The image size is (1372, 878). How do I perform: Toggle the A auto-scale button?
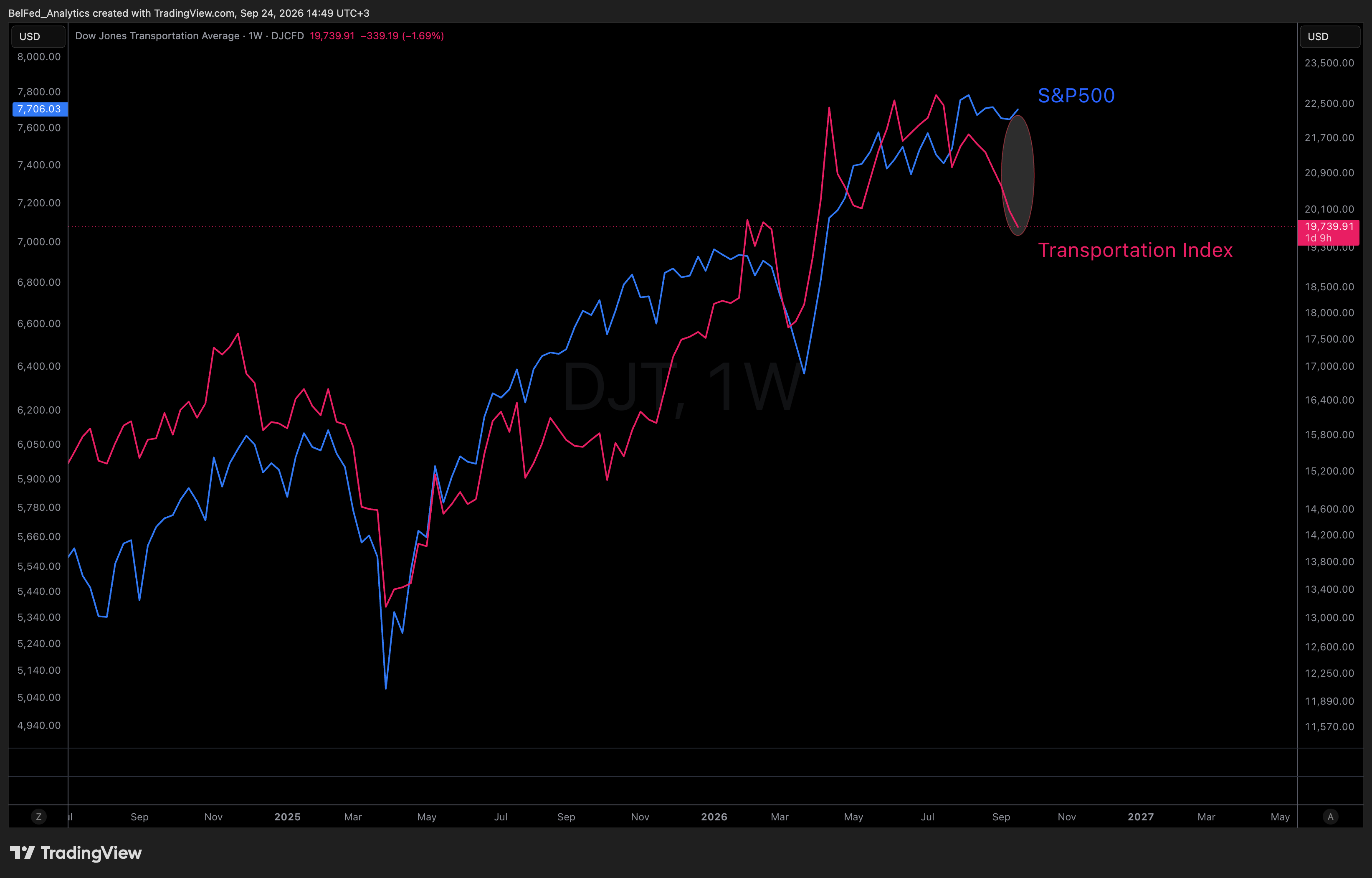point(1330,817)
